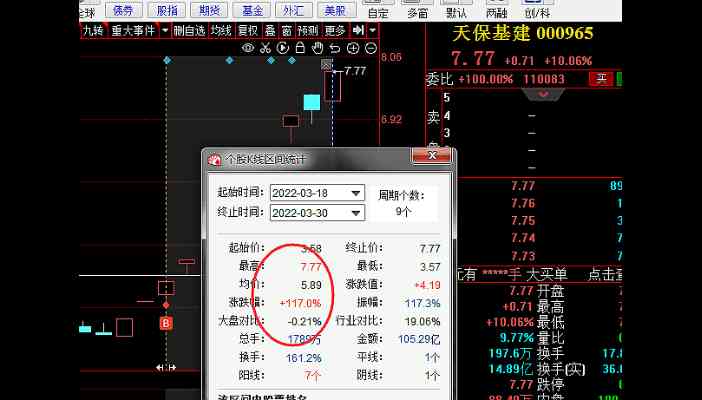
Task: Click the 7.75 price row in order book
Action: [523, 221]
